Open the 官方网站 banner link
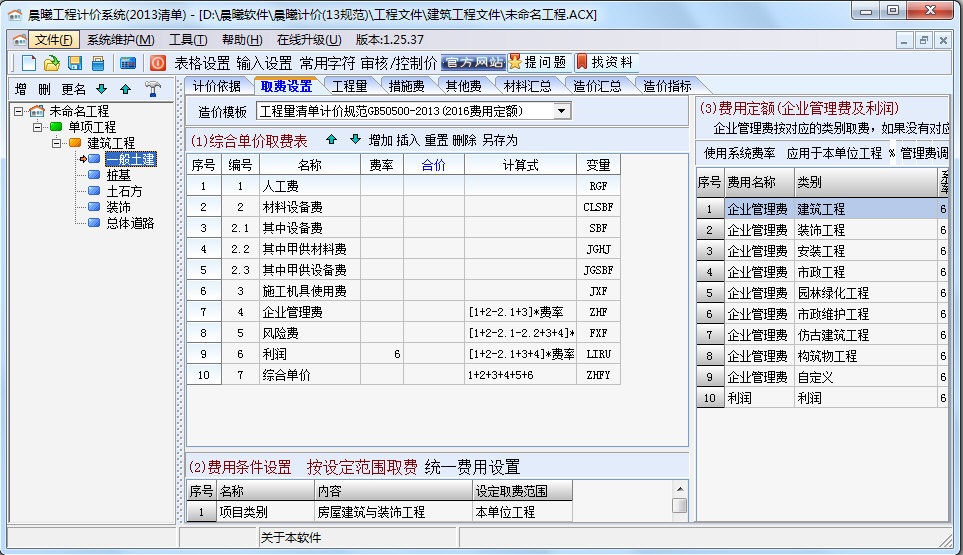The height and width of the screenshot is (555, 963). tap(474, 62)
